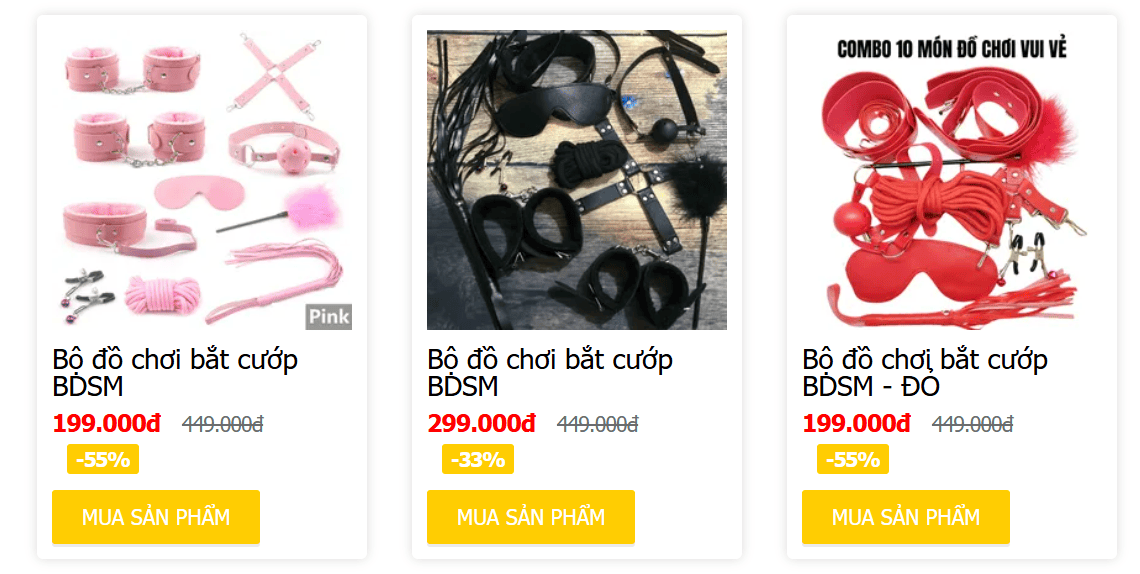Click the crossed-out 449.000đ under red set
Viewport: 1140px width, 574px height.
pos(973,424)
